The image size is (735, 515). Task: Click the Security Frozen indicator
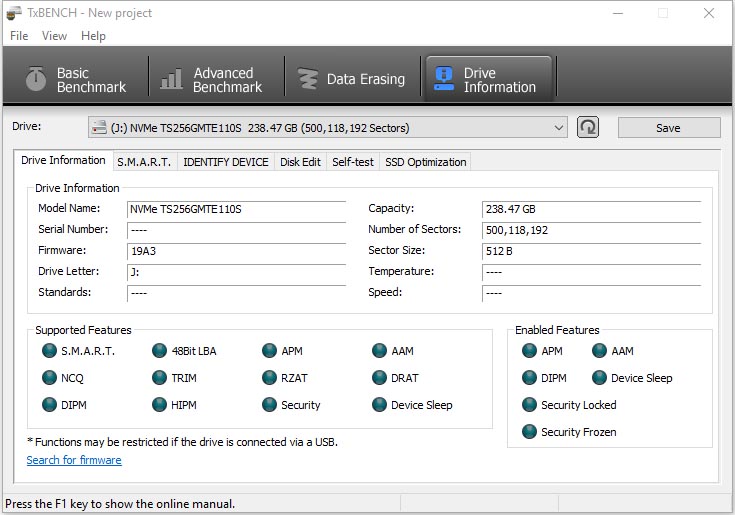(x=529, y=432)
